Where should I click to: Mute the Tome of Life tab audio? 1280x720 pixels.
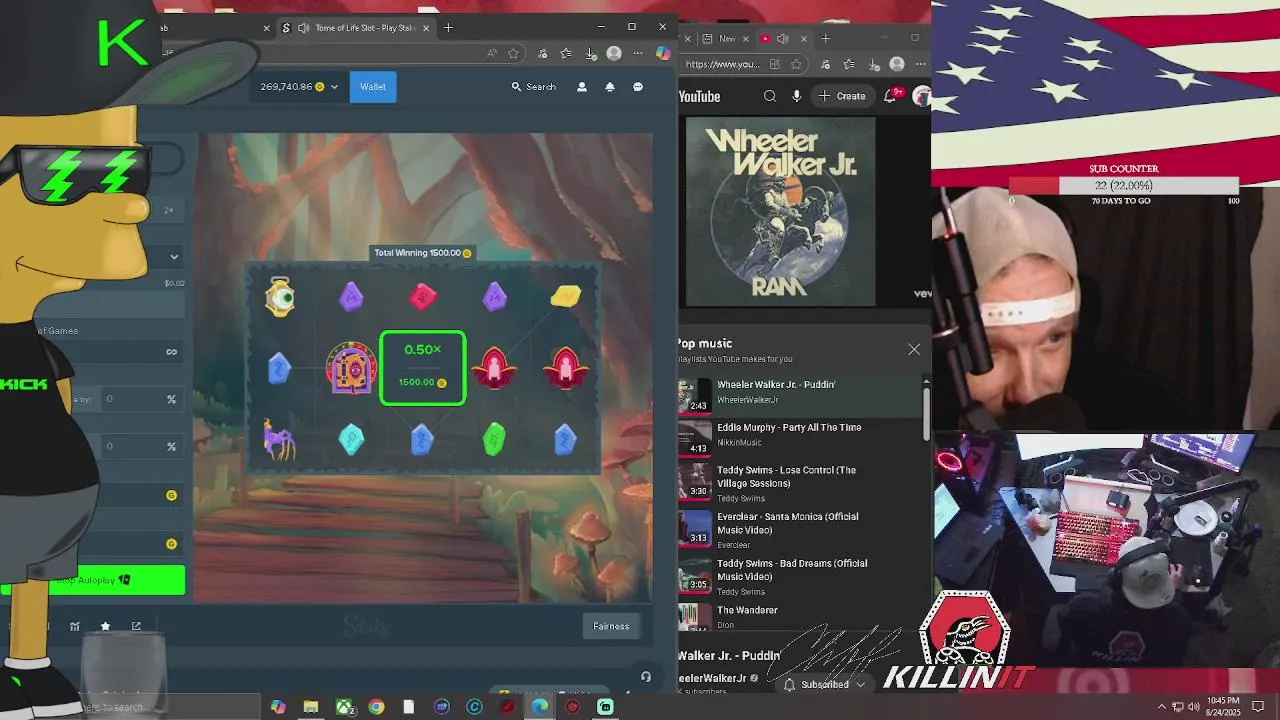tap(303, 28)
